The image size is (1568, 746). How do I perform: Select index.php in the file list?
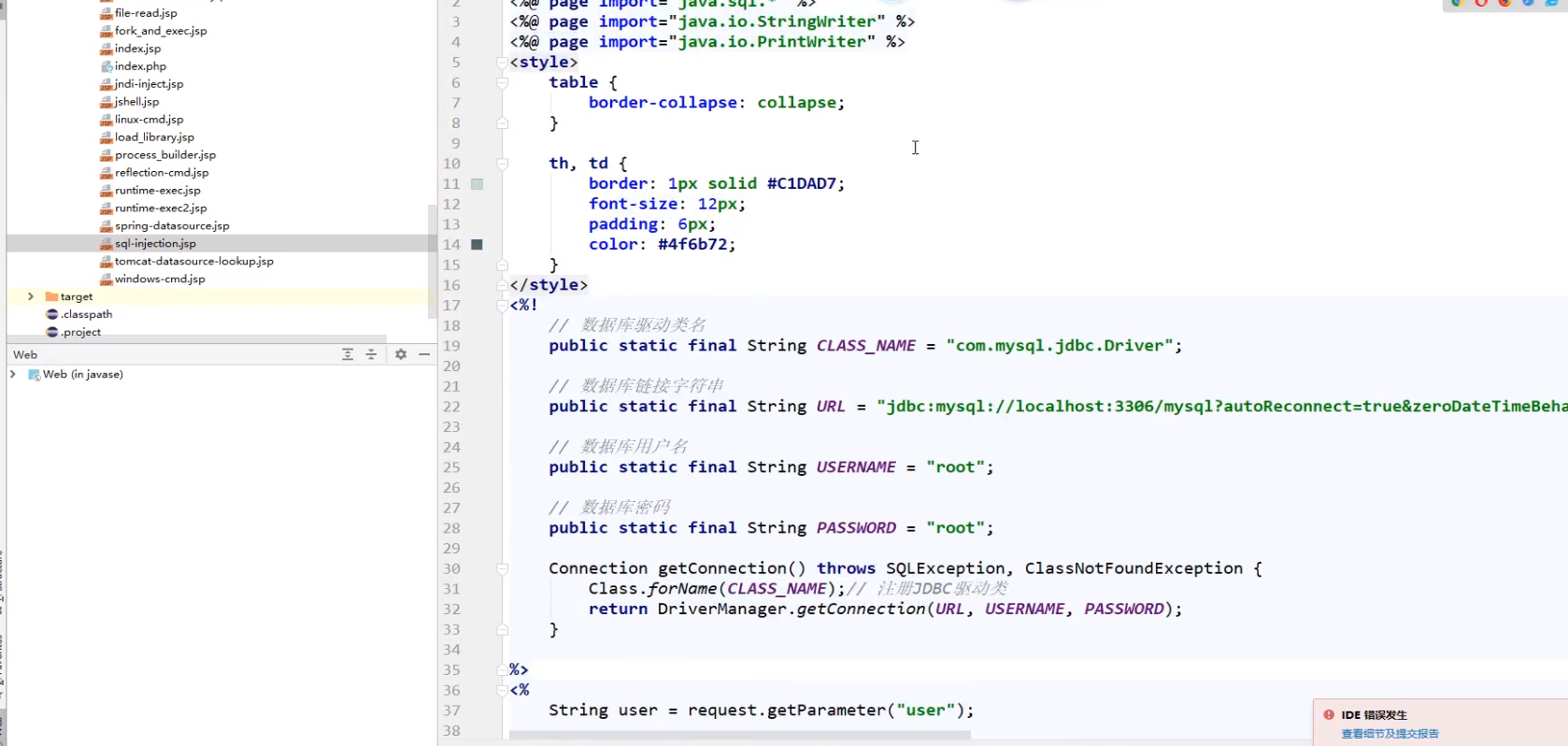[x=140, y=66]
